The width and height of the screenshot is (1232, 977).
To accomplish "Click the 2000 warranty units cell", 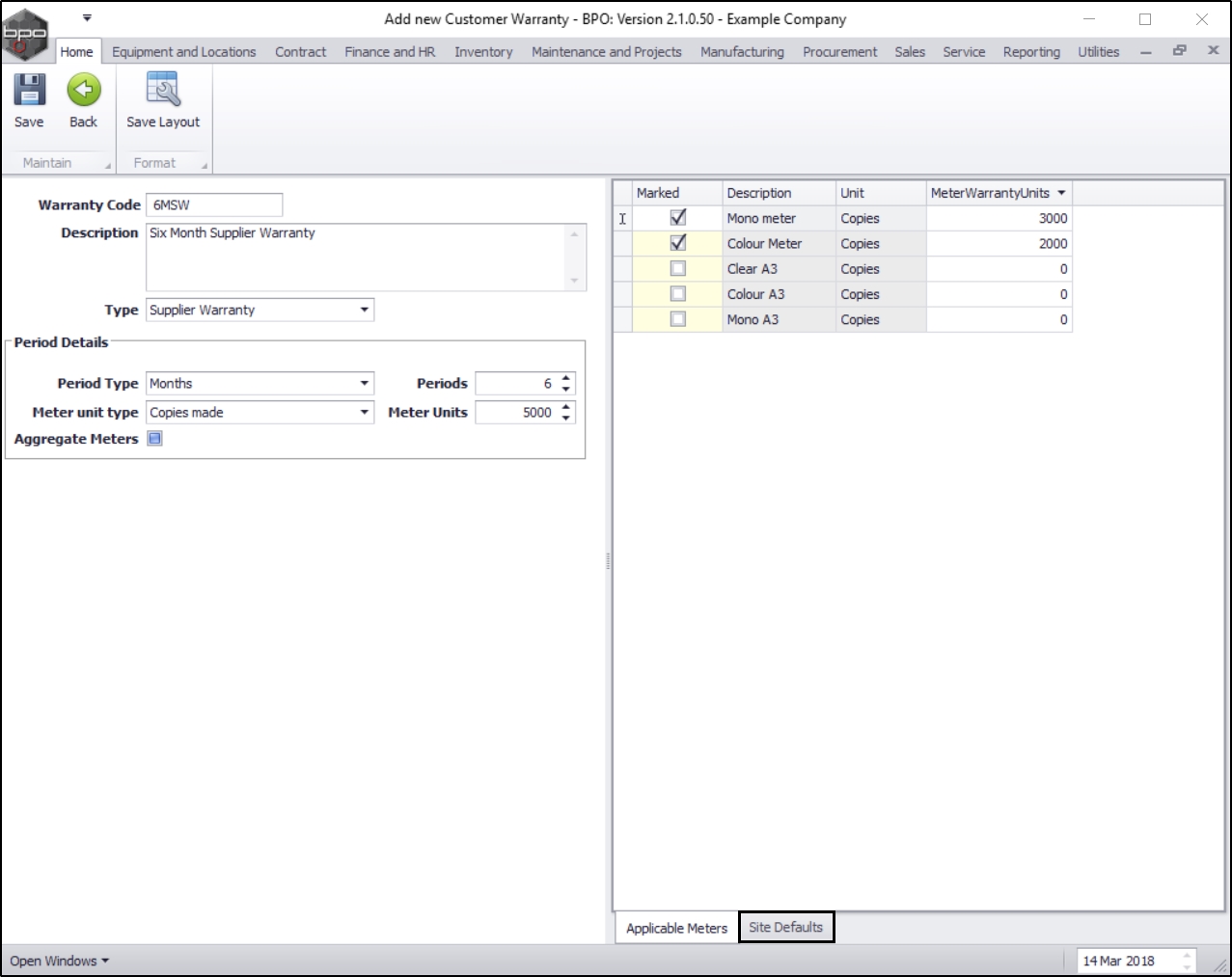I will click(x=999, y=243).
